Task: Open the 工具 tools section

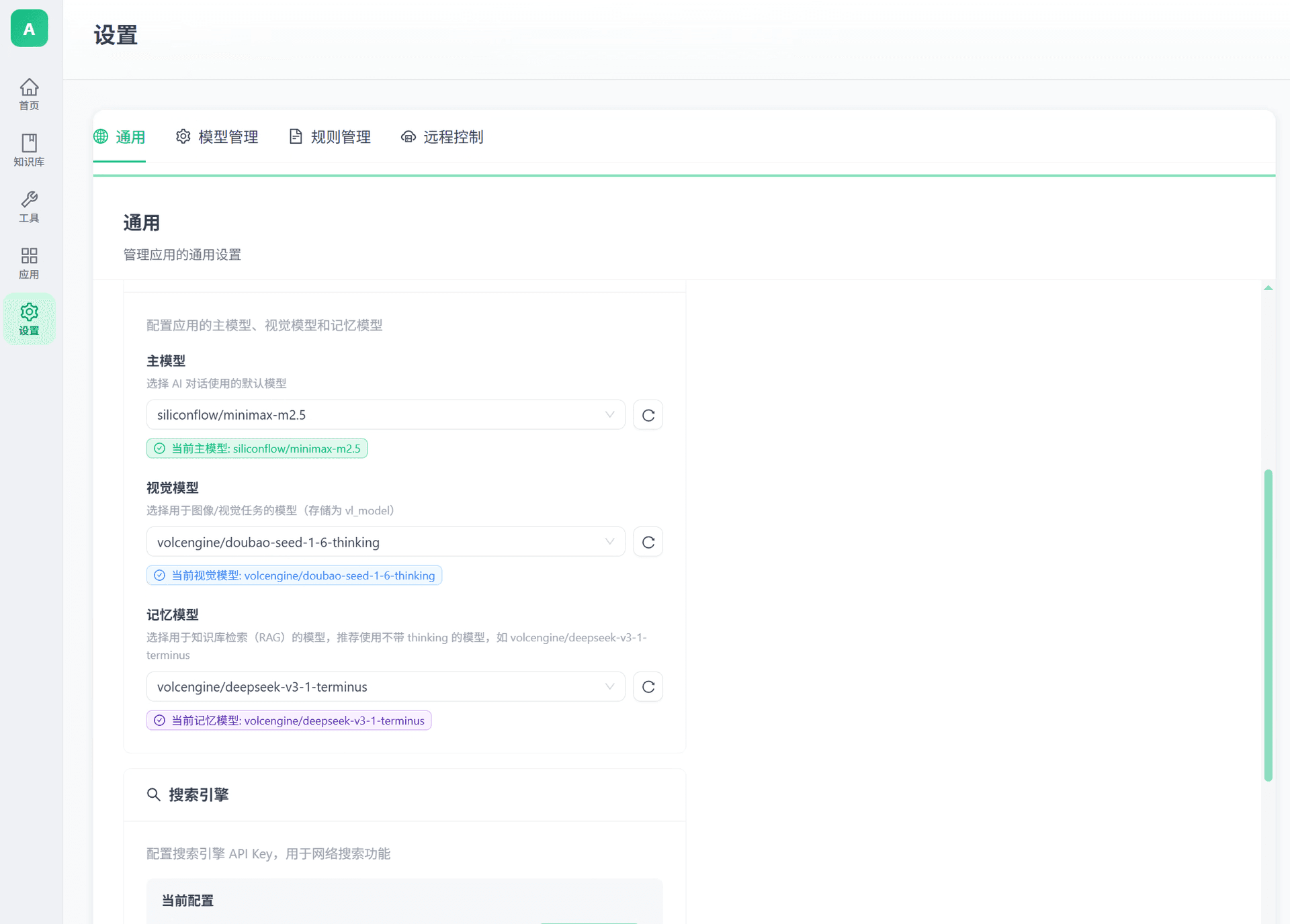Action: click(29, 207)
